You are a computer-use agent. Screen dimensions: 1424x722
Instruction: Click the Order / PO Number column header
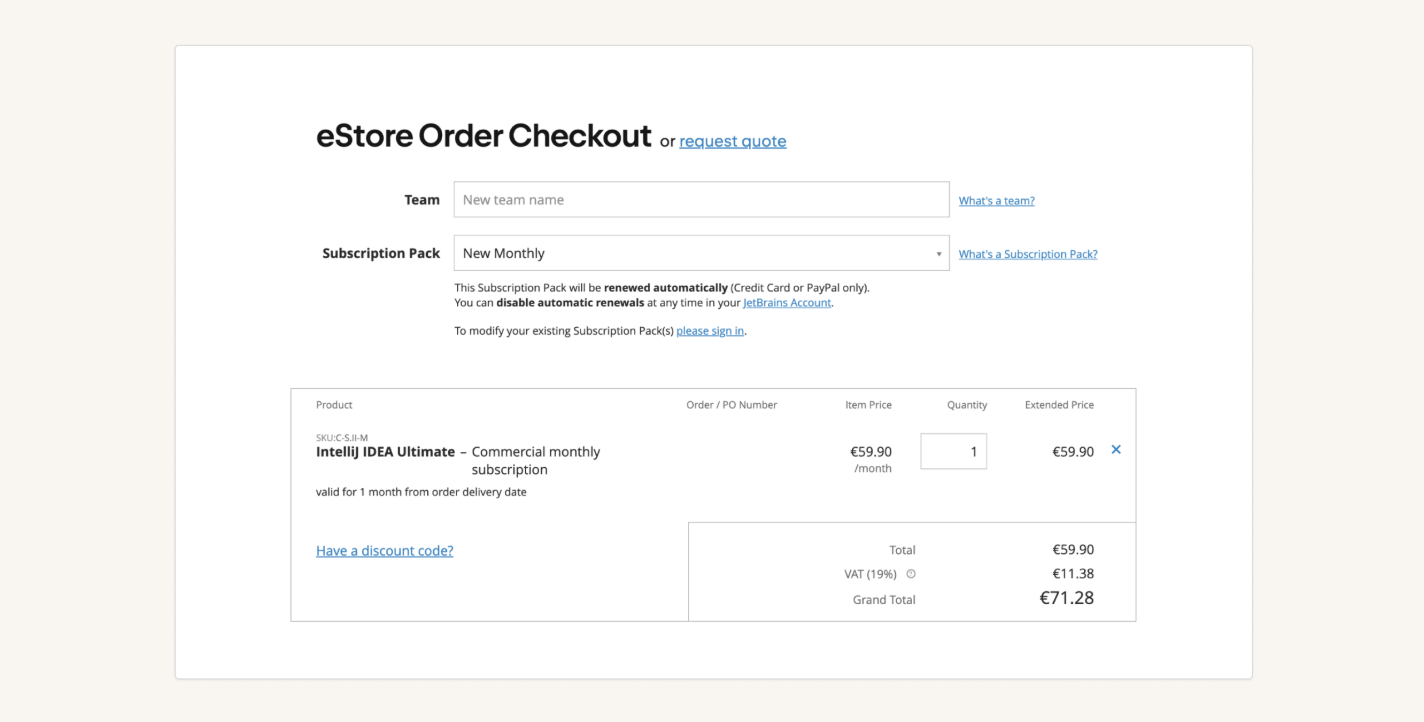731,405
